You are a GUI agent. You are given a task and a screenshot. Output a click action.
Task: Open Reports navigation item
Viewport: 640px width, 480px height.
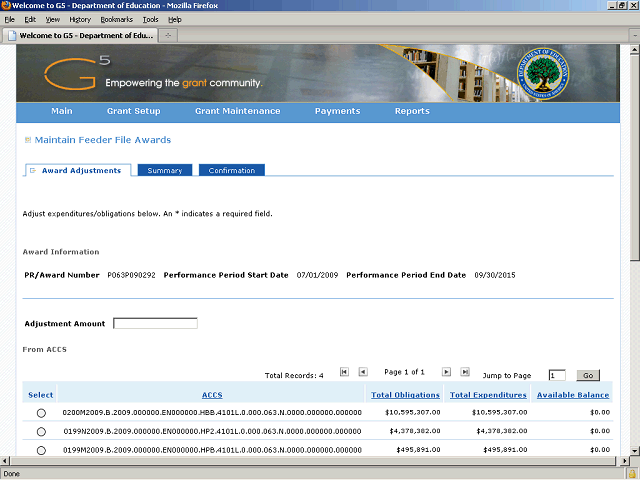pyautogui.click(x=412, y=111)
